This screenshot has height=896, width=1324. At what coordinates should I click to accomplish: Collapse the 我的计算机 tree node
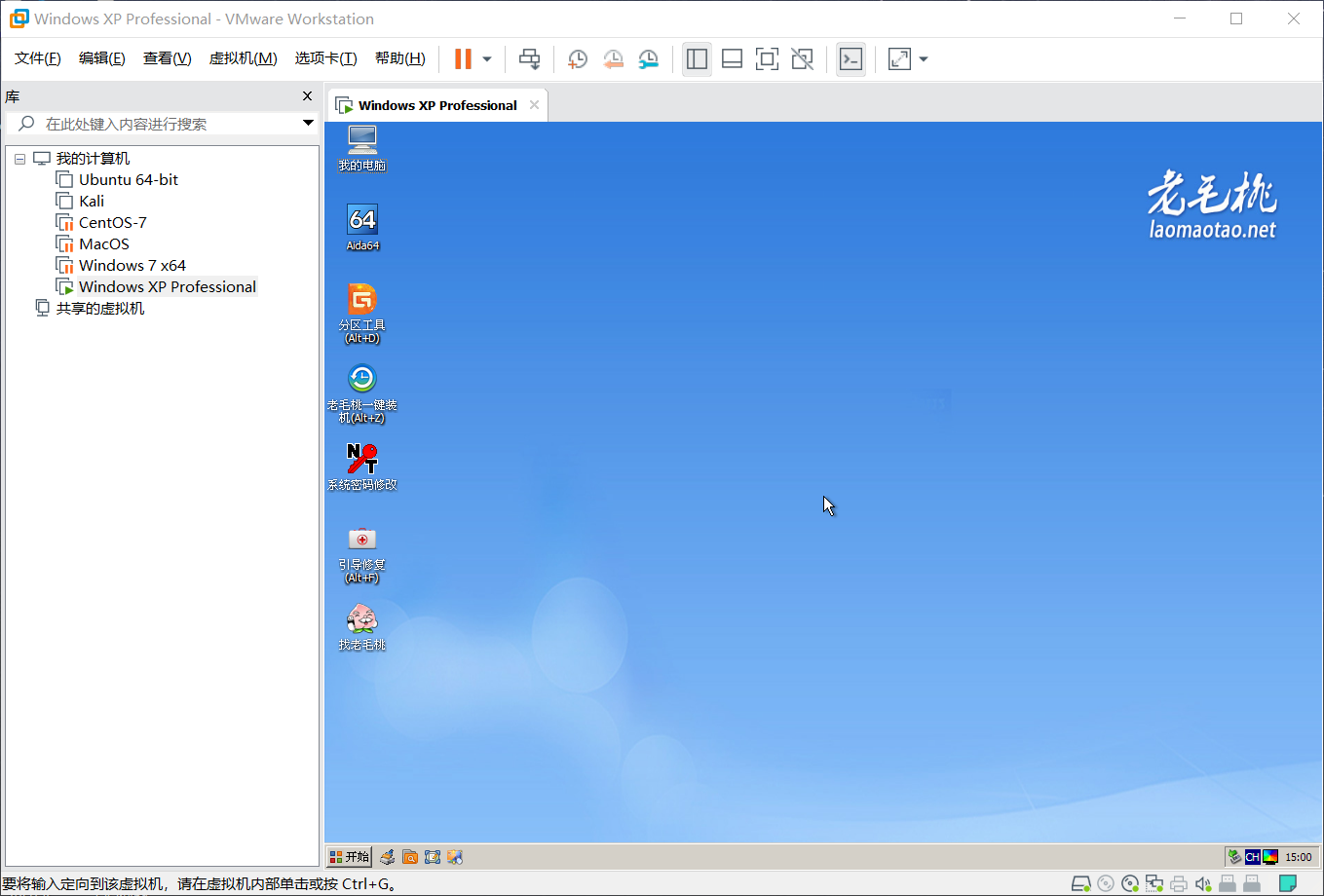[19, 158]
